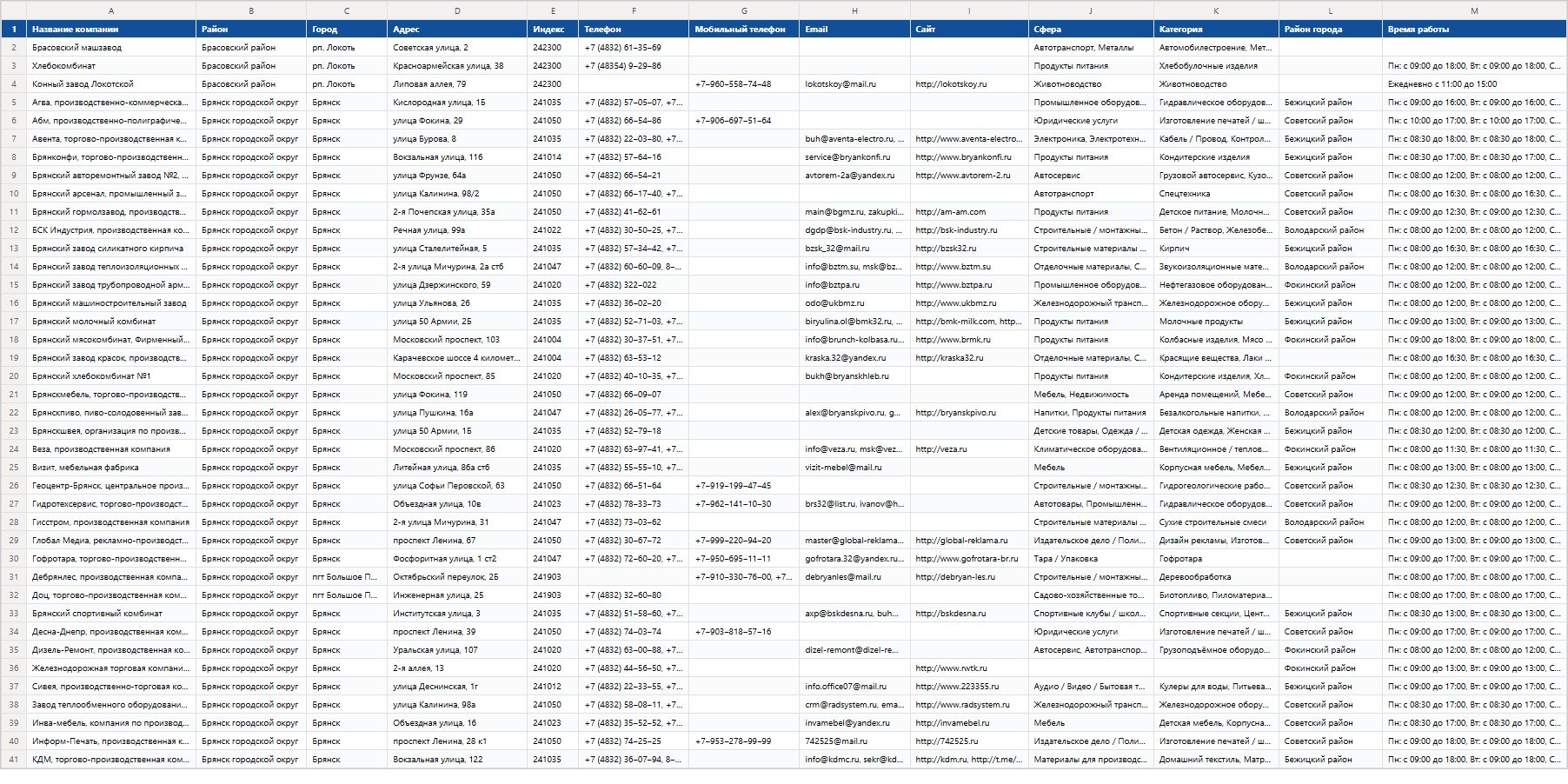Select the 'Брянский хлебокомбинат №1' cell
The image size is (1568, 784).
point(111,376)
